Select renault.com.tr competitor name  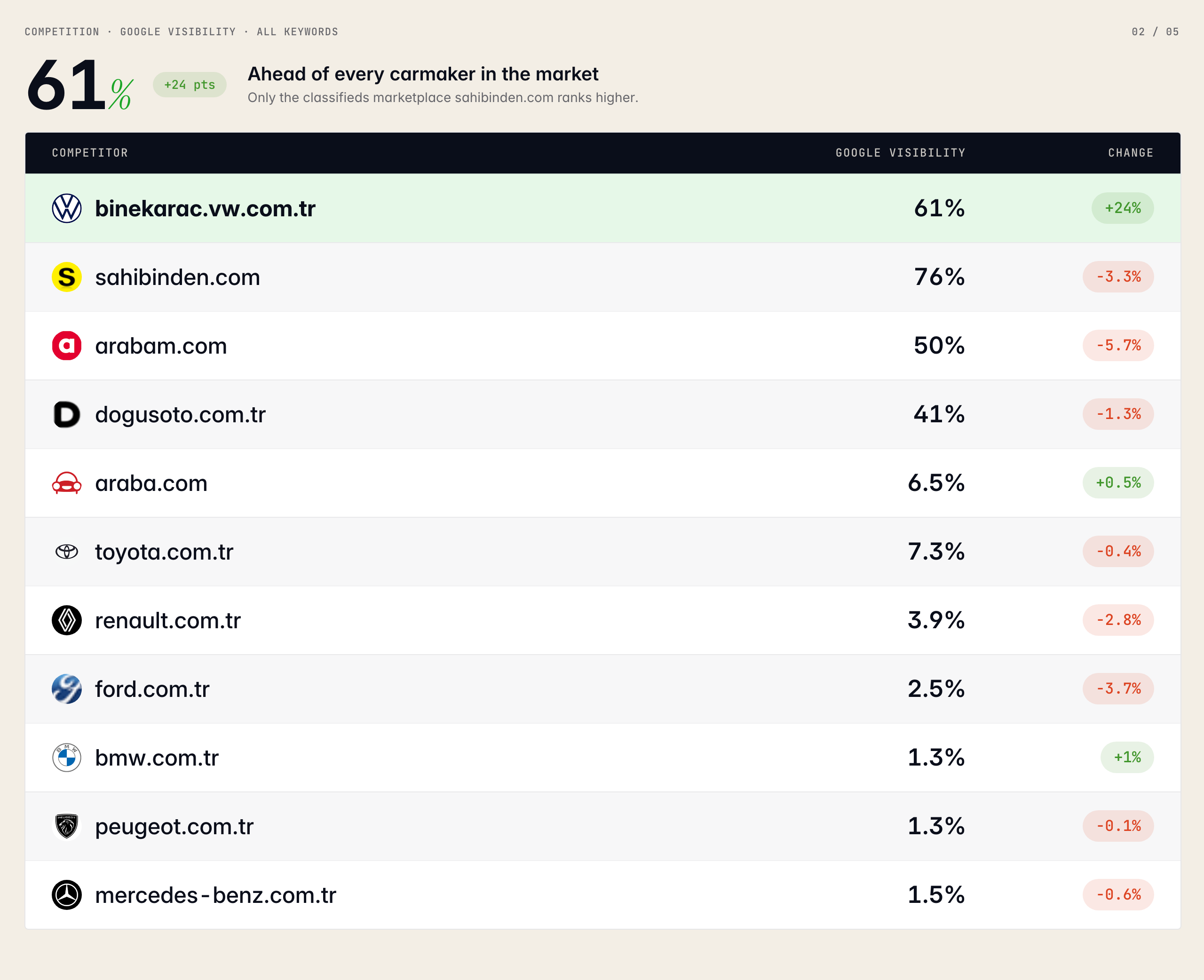click(x=167, y=620)
